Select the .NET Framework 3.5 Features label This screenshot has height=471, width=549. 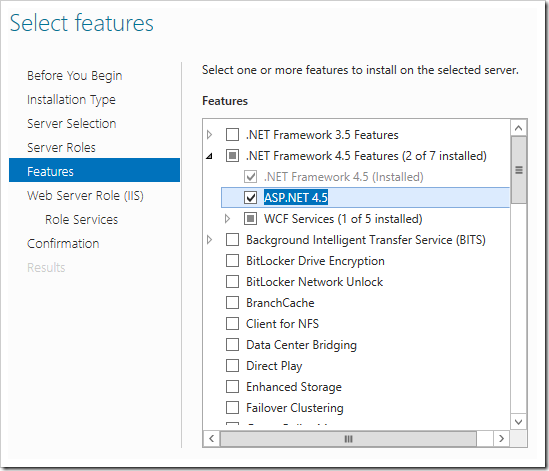pyautogui.click(x=322, y=135)
